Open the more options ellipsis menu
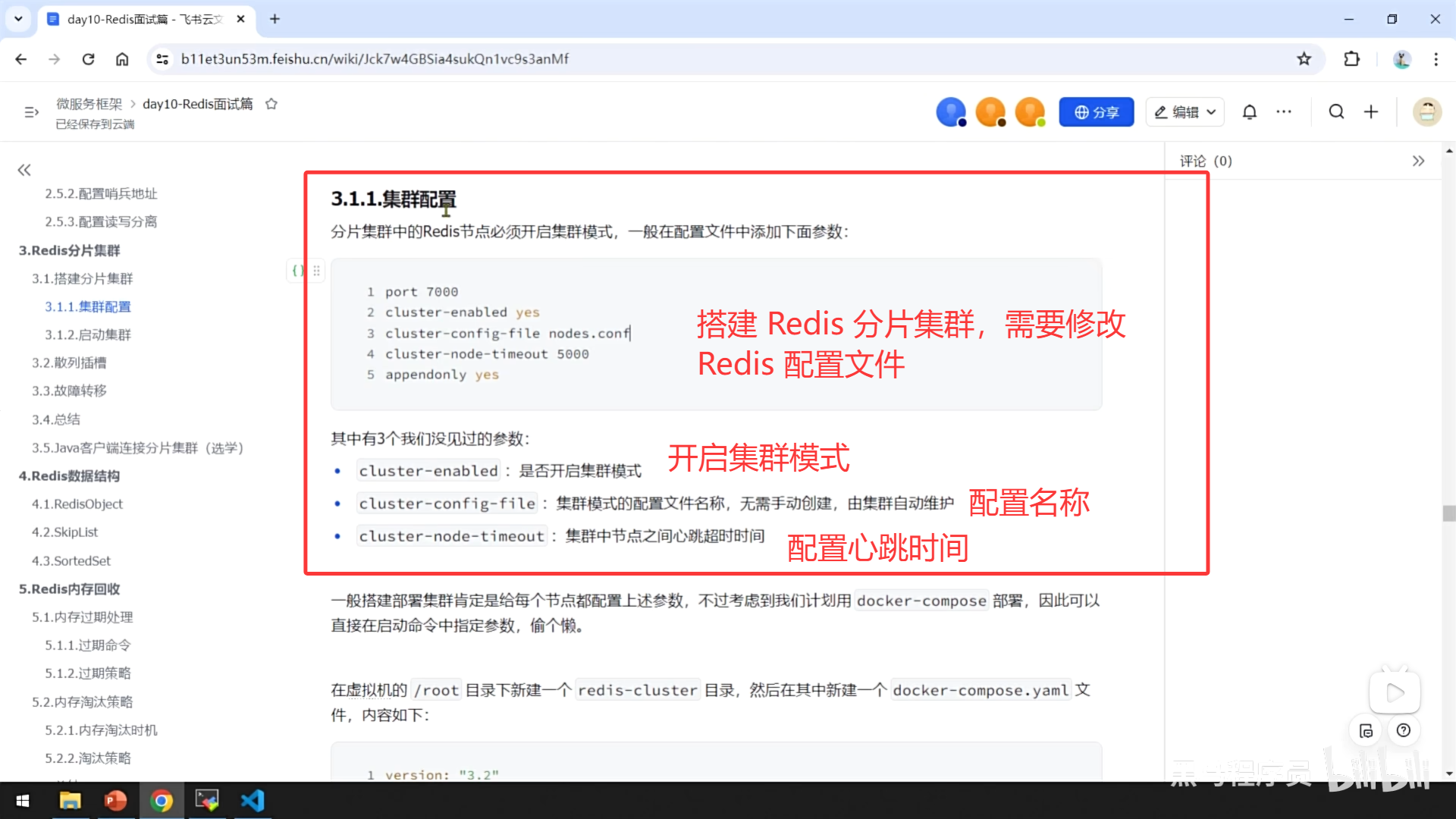 click(x=1283, y=112)
